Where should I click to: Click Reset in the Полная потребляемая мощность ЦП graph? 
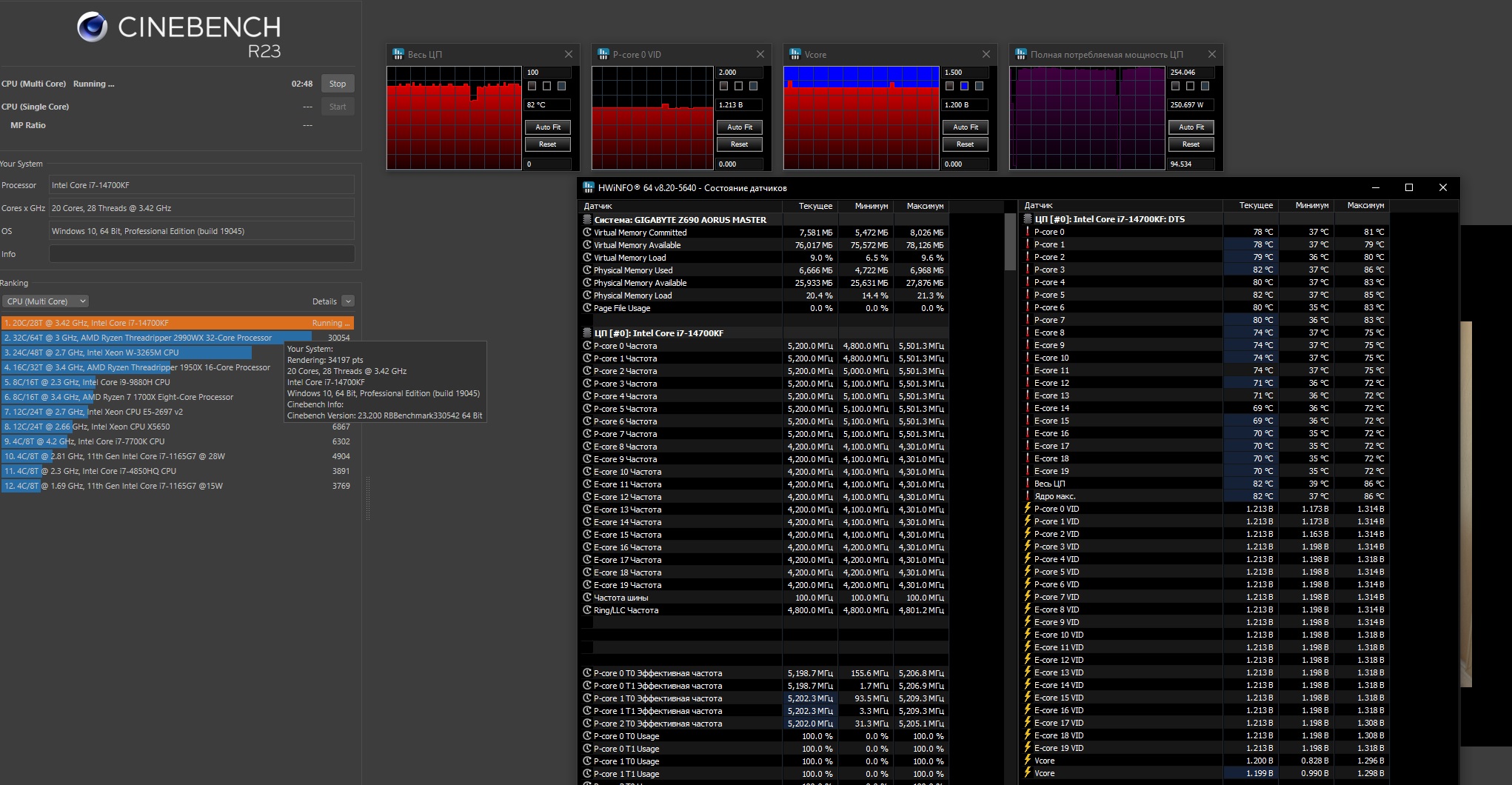(x=1191, y=144)
